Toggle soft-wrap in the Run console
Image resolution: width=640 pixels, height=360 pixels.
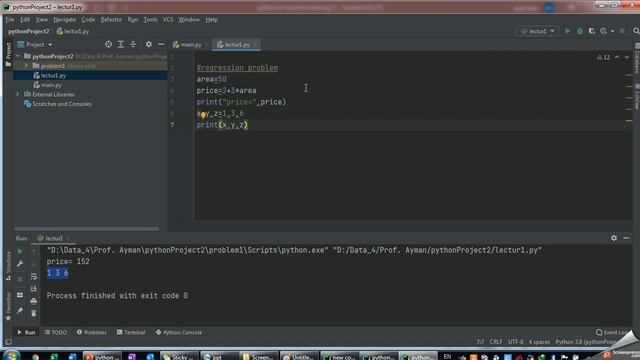[x=33, y=277]
